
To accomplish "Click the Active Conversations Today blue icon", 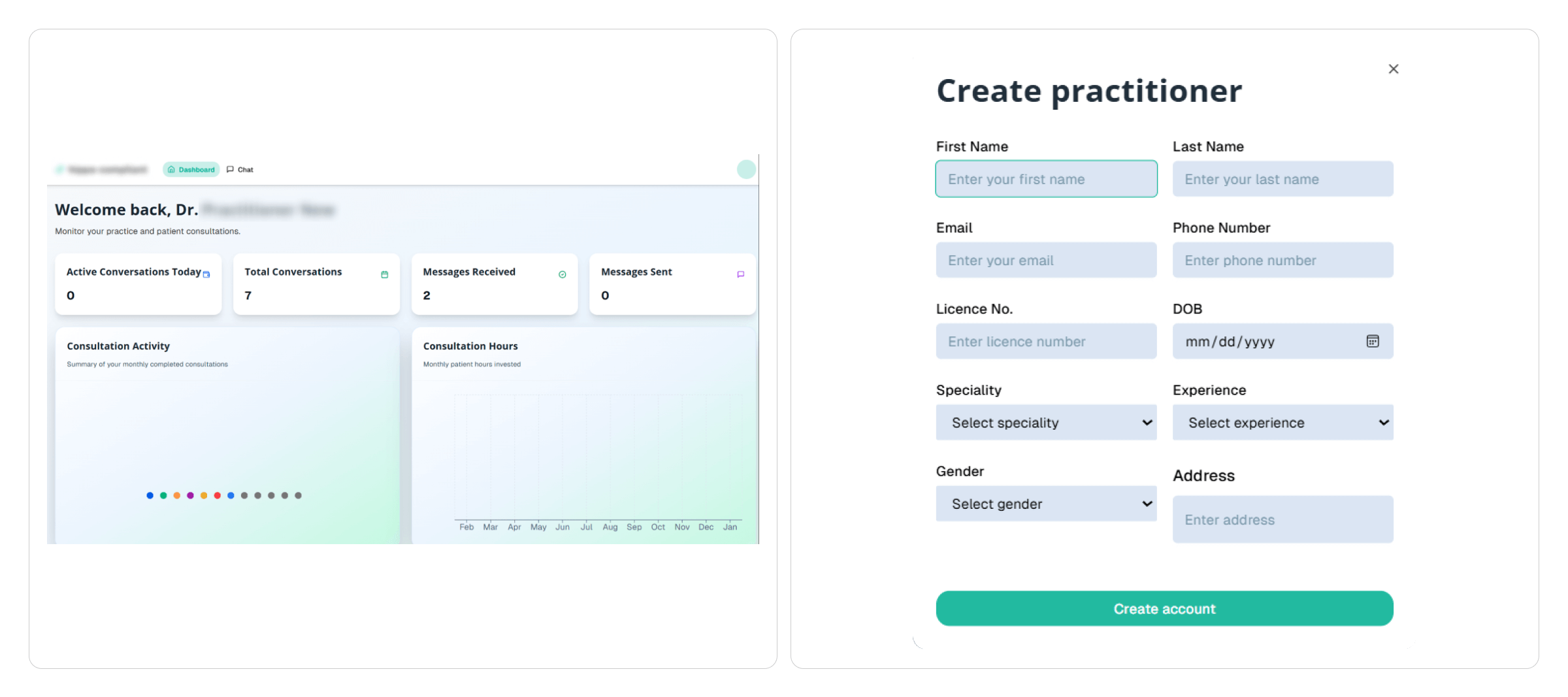I will click(x=205, y=274).
